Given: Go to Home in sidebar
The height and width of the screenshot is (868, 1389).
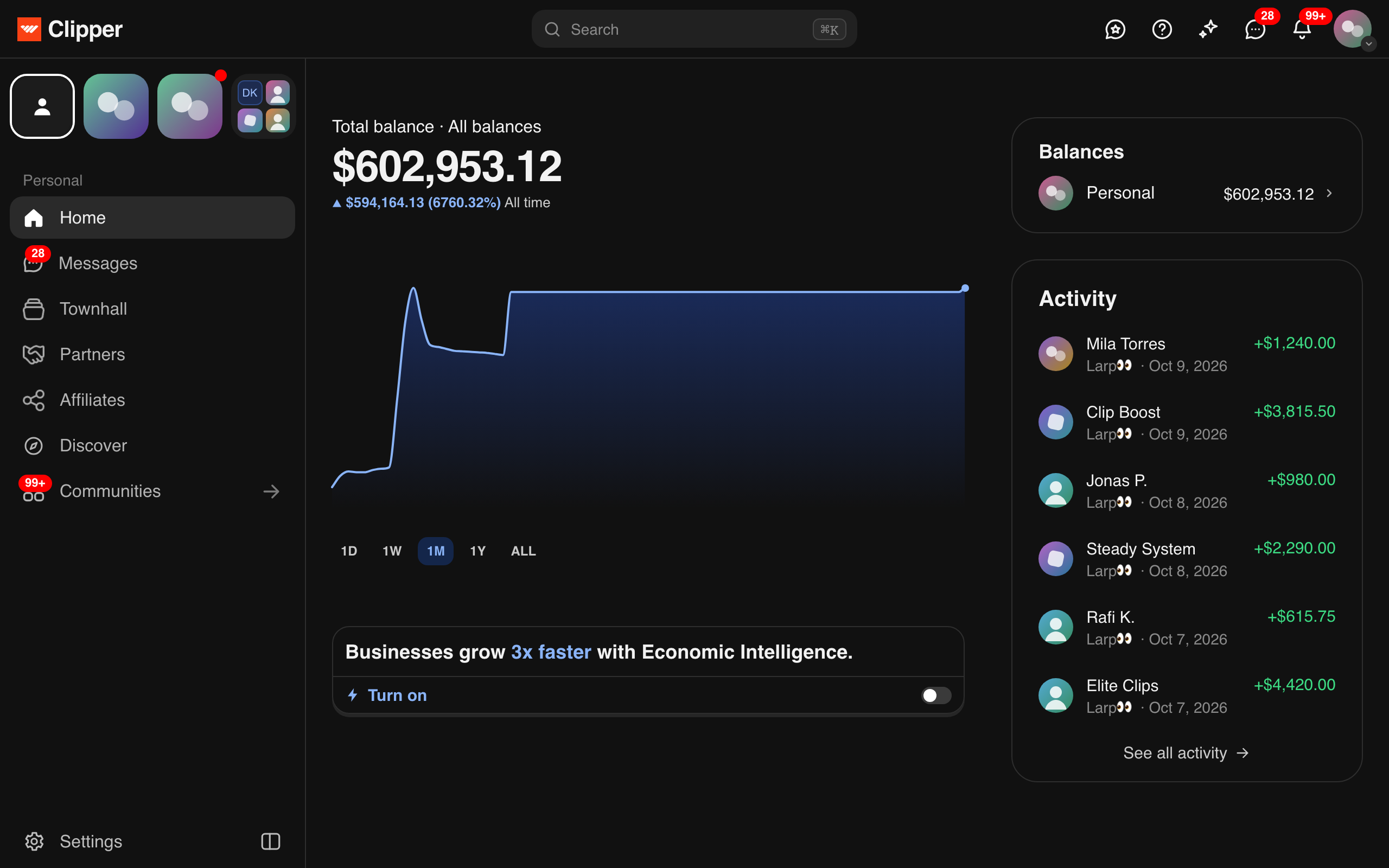Looking at the screenshot, I should (x=152, y=218).
